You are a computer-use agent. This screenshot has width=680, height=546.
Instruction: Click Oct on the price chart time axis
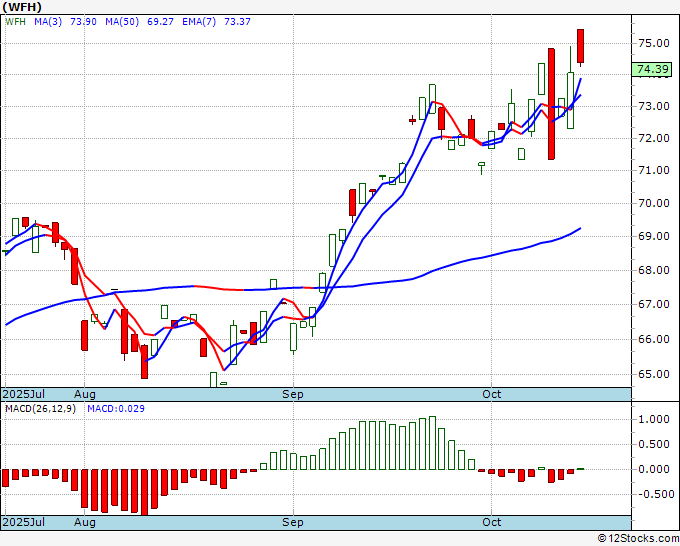[x=491, y=394]
